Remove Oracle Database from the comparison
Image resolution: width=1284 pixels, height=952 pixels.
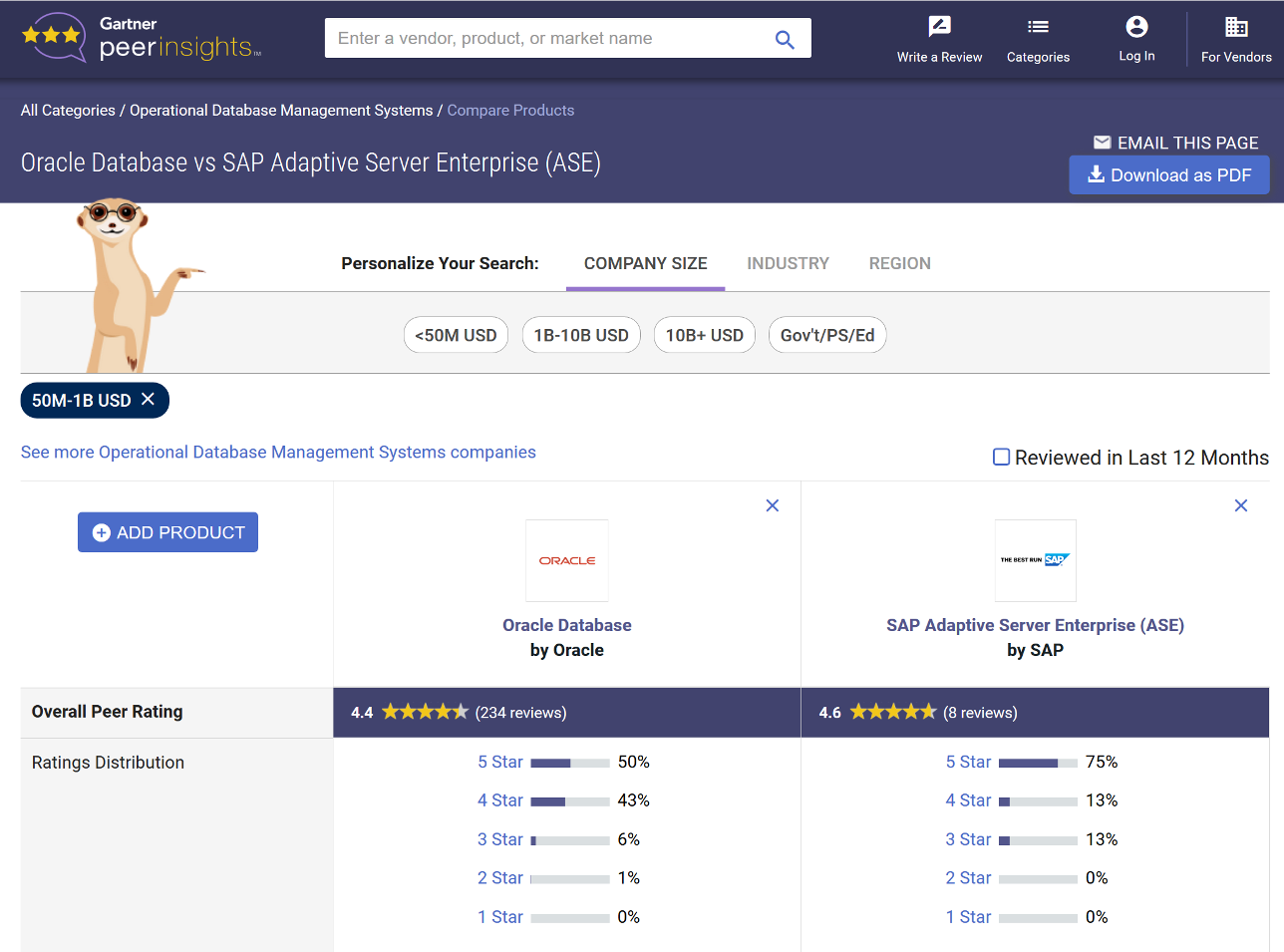[772, 505]
